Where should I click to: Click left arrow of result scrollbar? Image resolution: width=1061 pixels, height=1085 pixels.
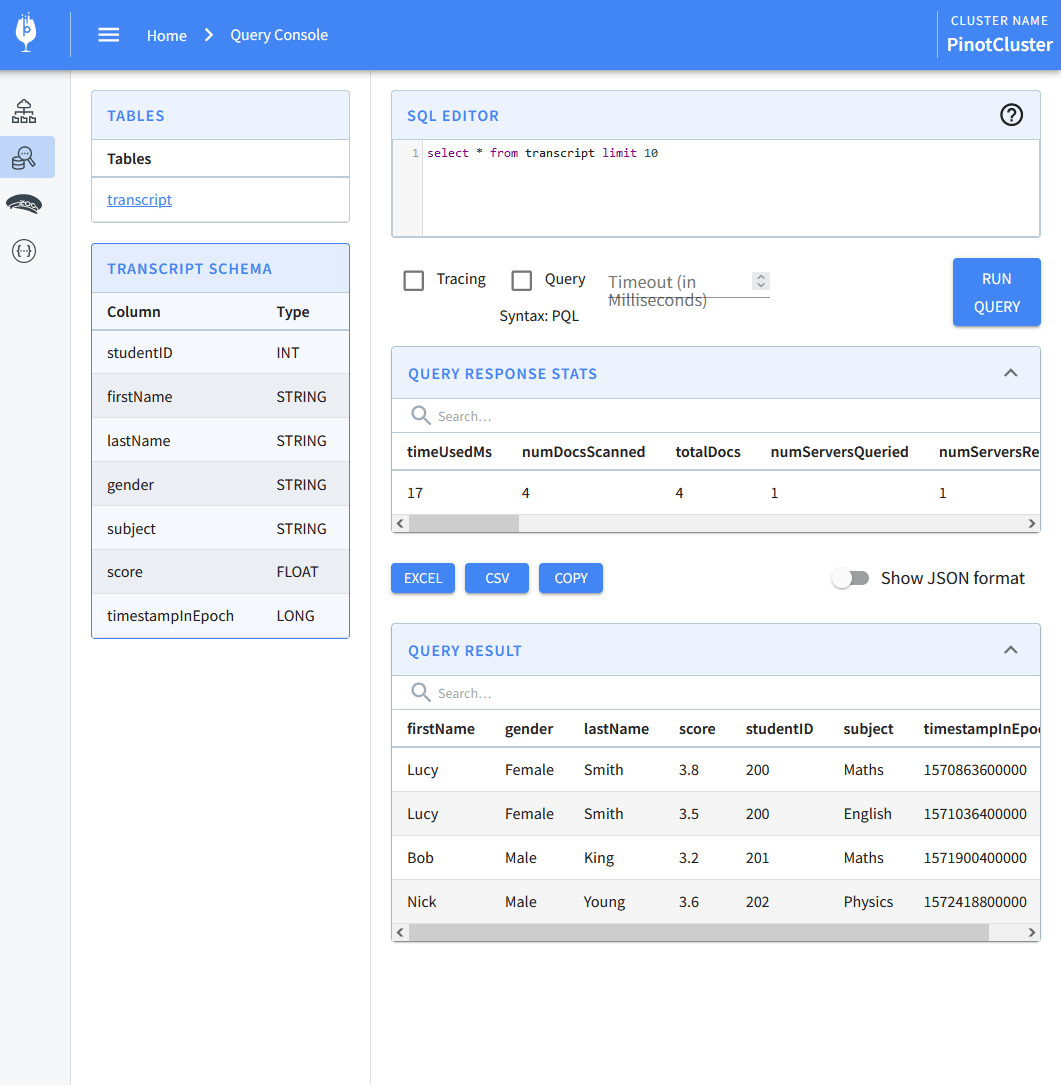(x=400, y=933)
